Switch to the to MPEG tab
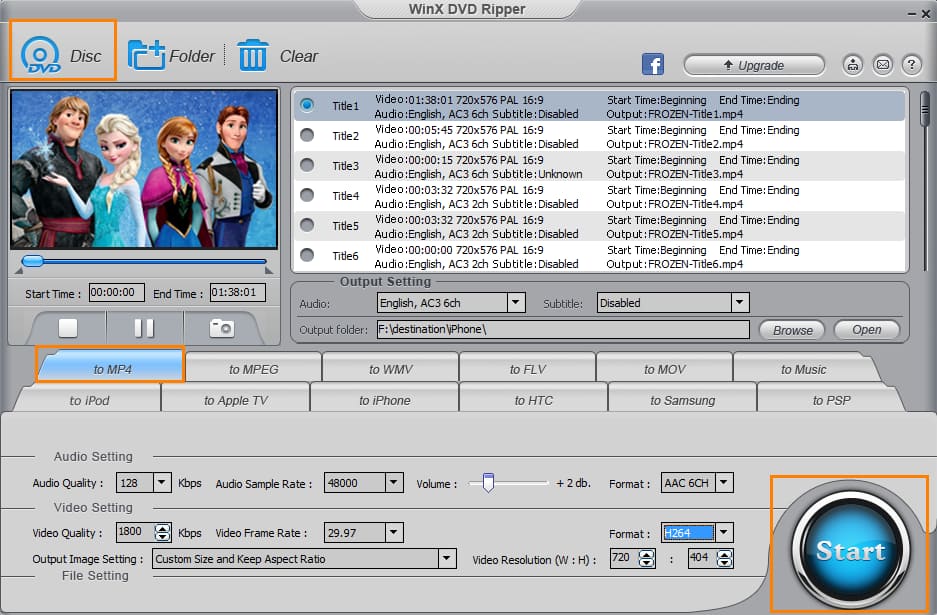937x615 pixels. (x=253, y=369)
